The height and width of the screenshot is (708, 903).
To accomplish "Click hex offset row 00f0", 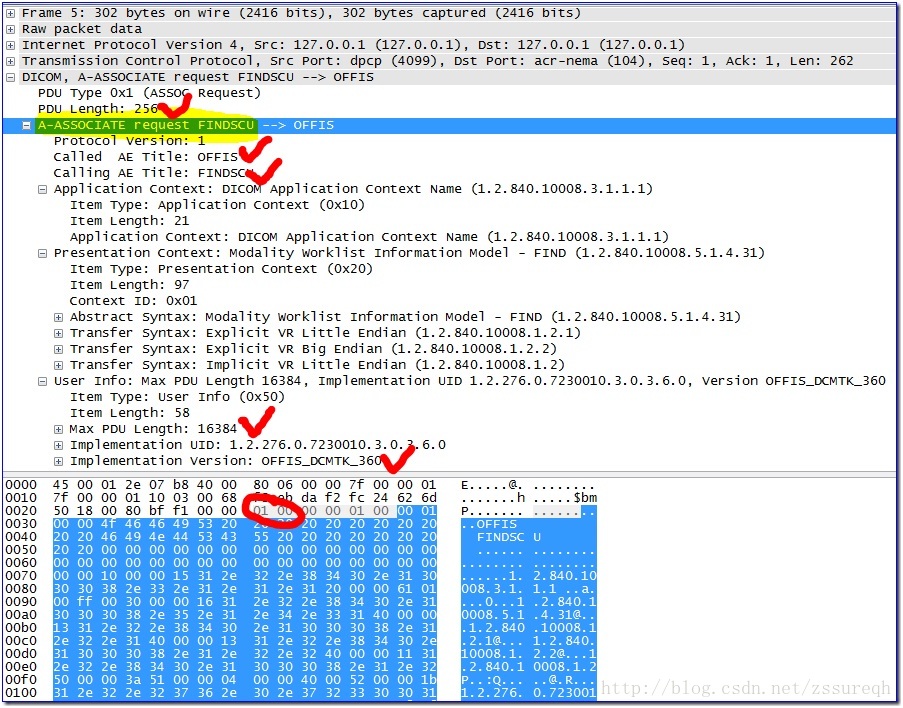I will pos(21,680).
